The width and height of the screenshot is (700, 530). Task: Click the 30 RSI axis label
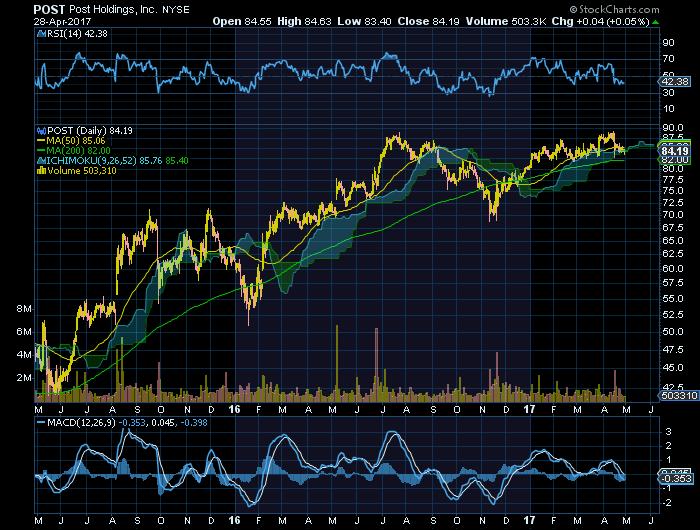coord(668,93)
